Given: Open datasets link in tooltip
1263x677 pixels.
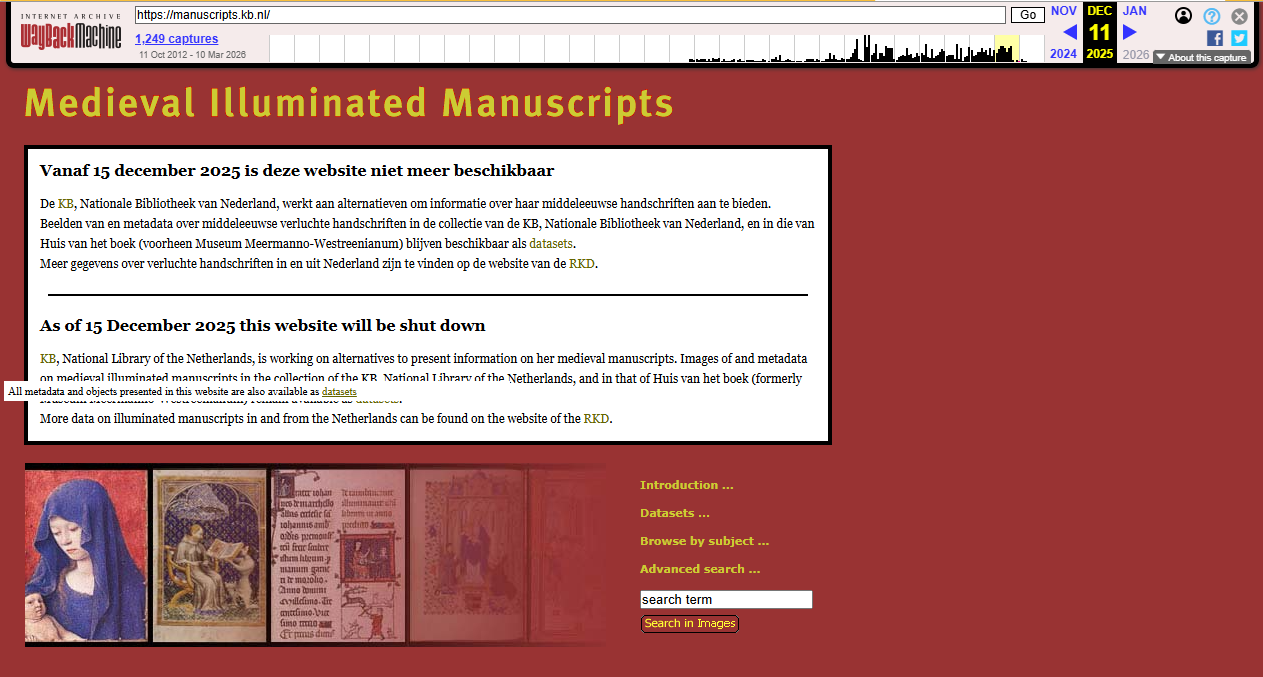Looking at the screenshot, I should click(339, 392).
